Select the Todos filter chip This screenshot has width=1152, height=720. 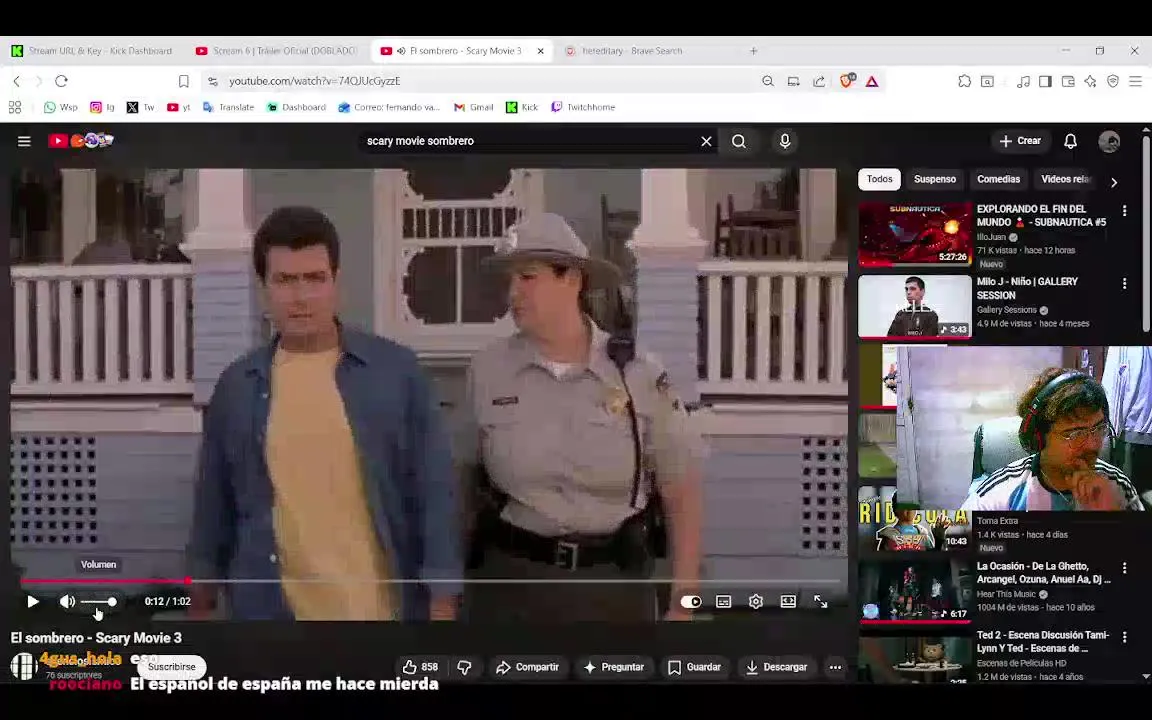(879, 179)
